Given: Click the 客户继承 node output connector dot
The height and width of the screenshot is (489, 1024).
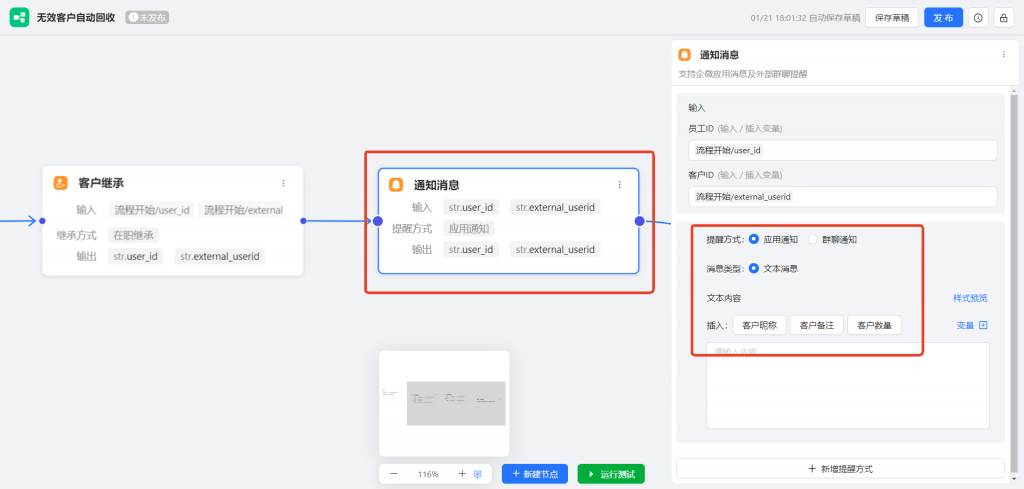Looking at the screenshot, I should pos(303,221).
